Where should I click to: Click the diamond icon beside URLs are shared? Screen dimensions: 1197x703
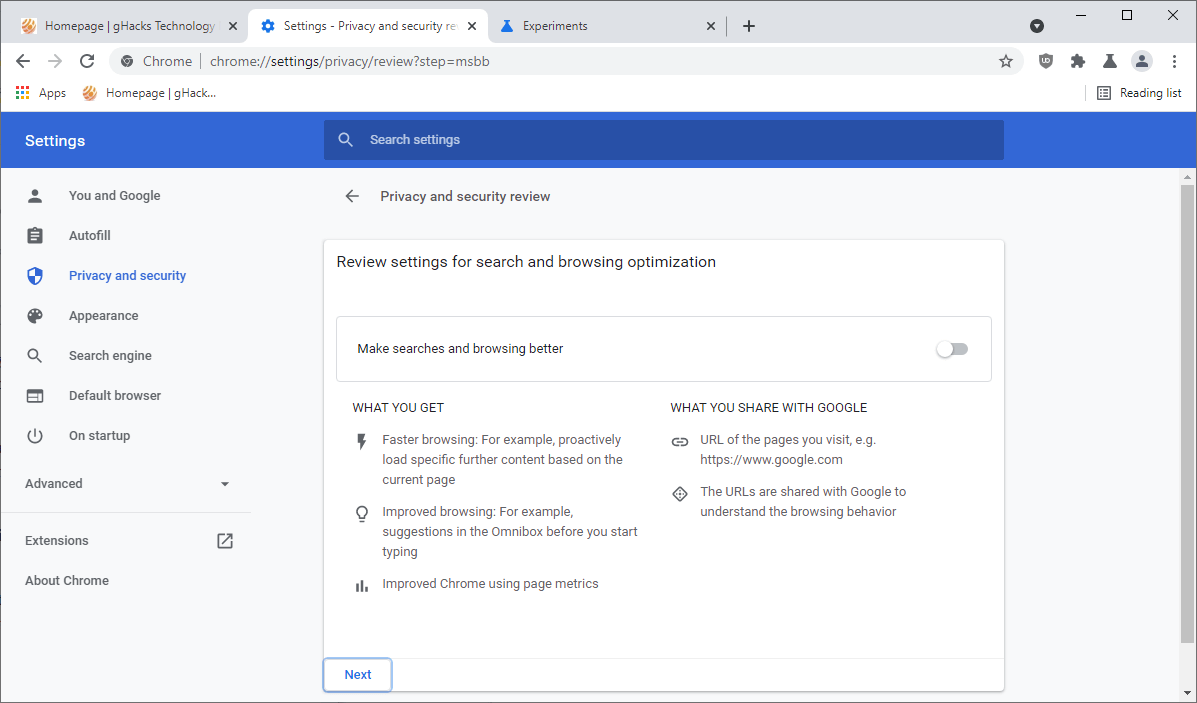679,494
